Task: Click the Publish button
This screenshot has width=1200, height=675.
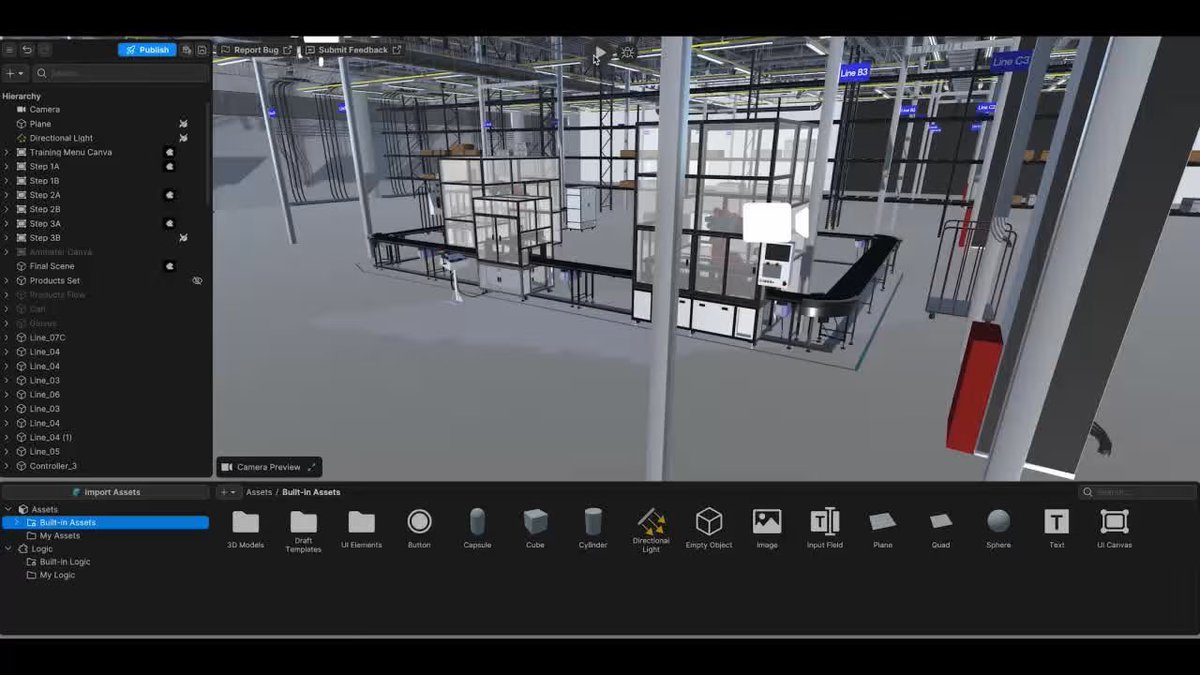Action: click(146, 49)
